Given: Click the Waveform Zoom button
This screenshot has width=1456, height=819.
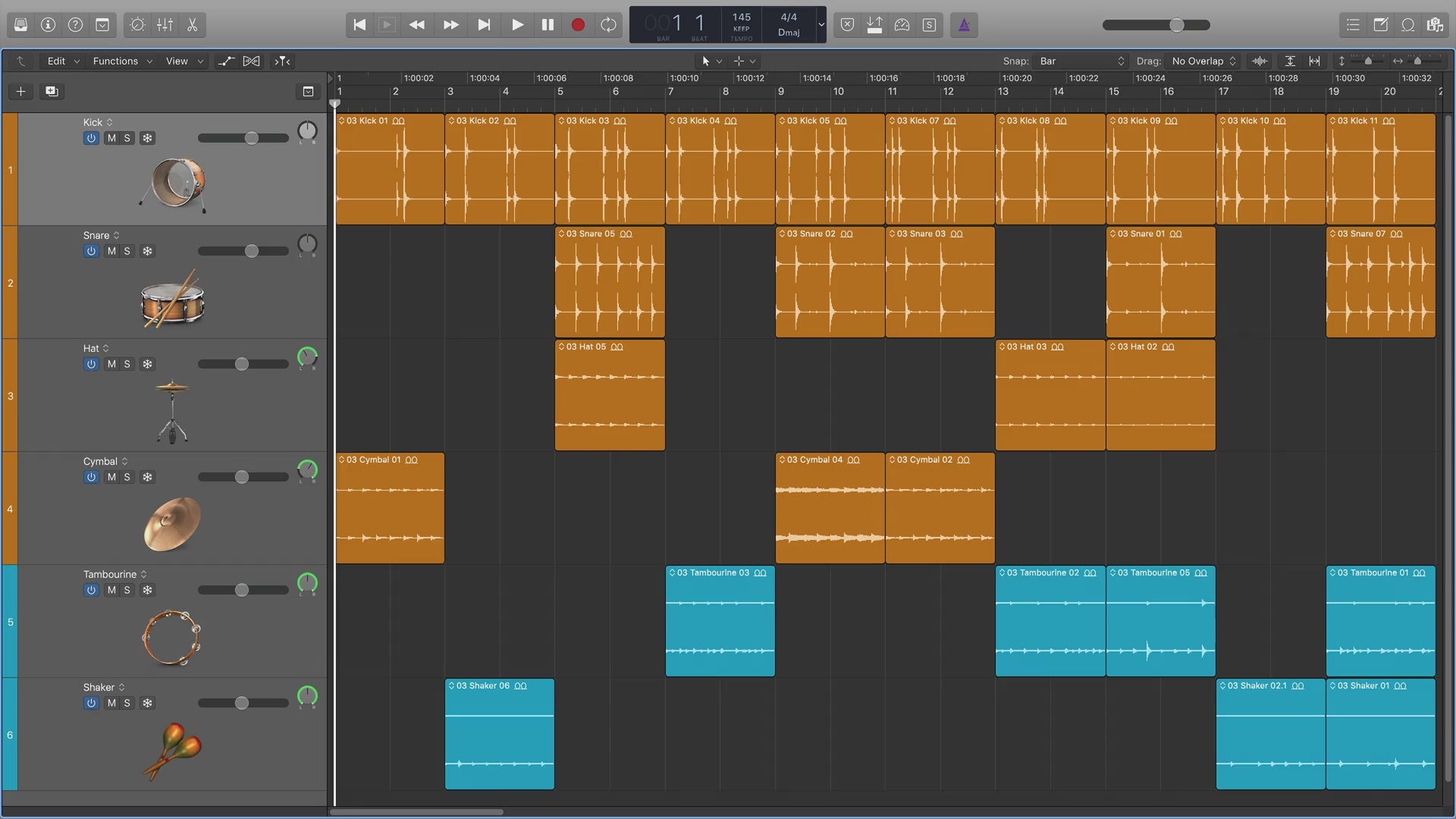Looking at the screenshot, I should coord(1260,61).
